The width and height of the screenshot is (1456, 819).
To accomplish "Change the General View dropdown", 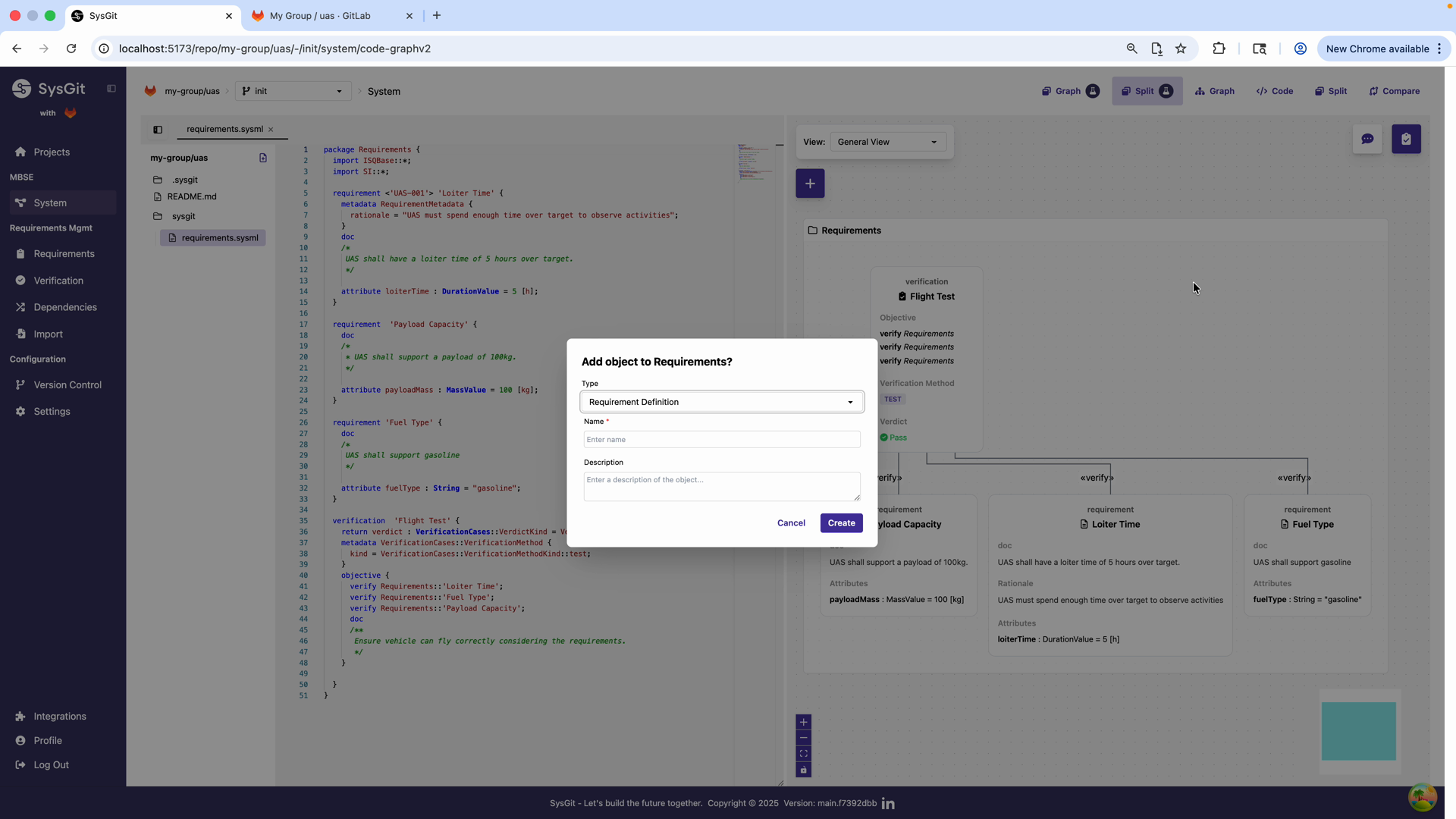I will click(886, 142).
